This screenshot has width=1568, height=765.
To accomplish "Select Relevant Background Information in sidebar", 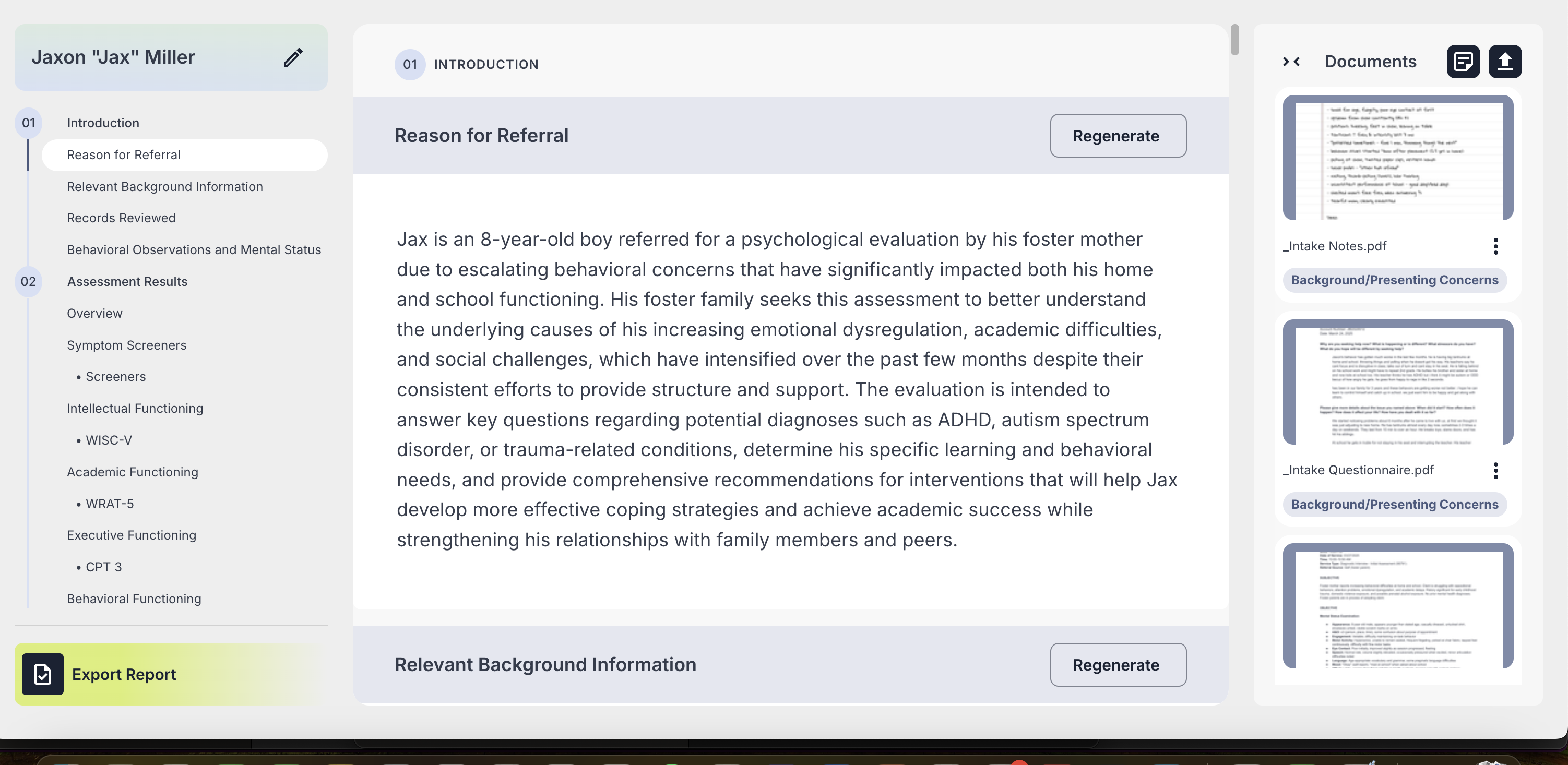I will pyautogui.click(x=164, y=187).
